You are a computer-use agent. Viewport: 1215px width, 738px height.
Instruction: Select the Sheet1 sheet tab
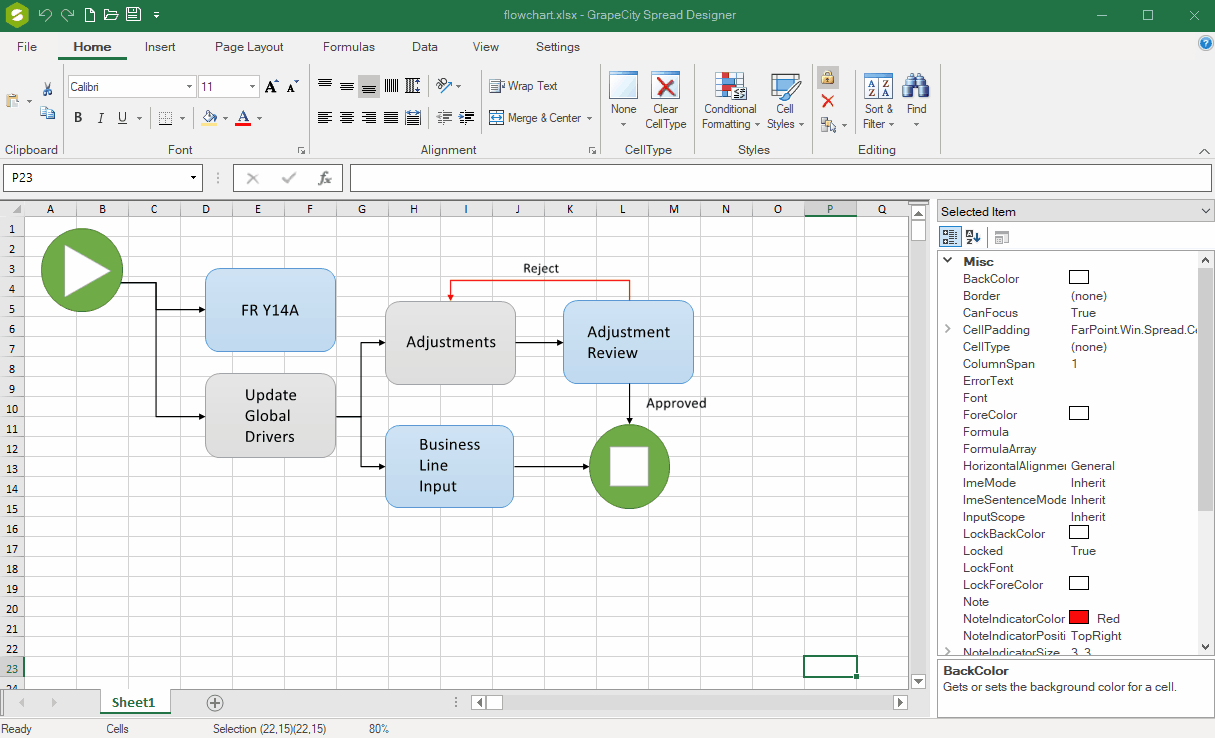tap(134, 703)
